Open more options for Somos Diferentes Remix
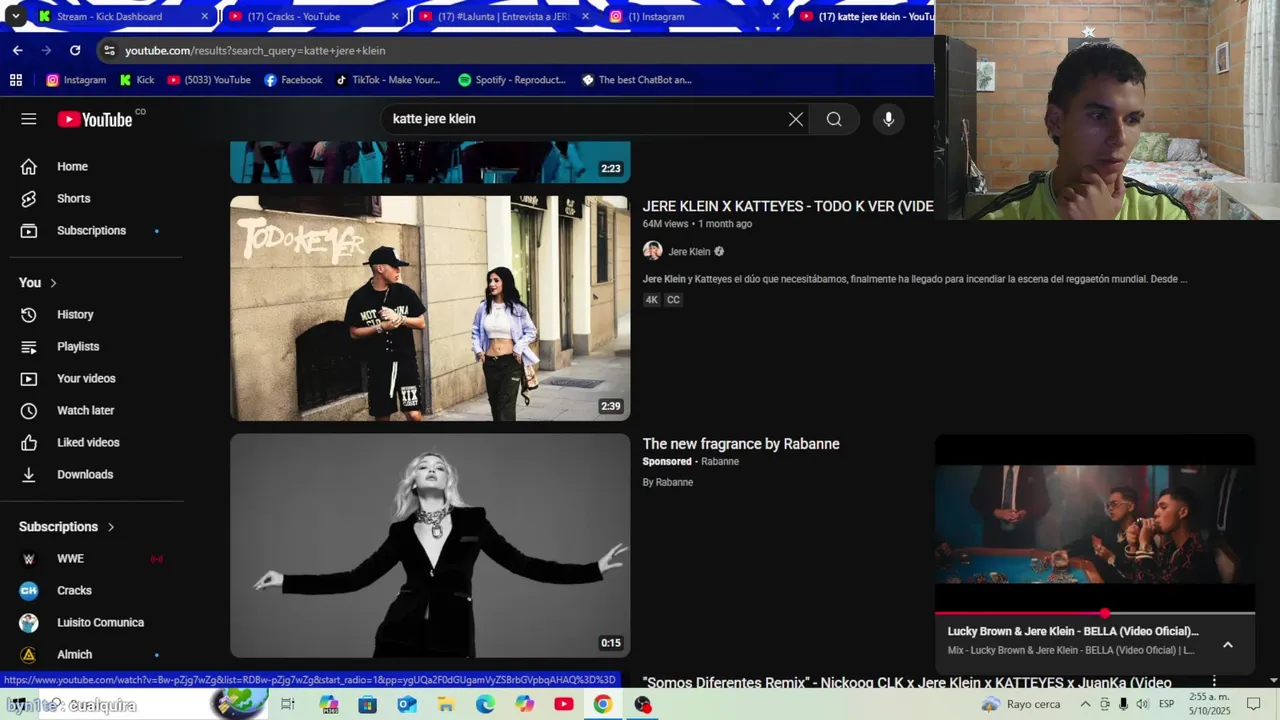The width and height of the screenshot is (1280, 720). [x=1214, y=682]
